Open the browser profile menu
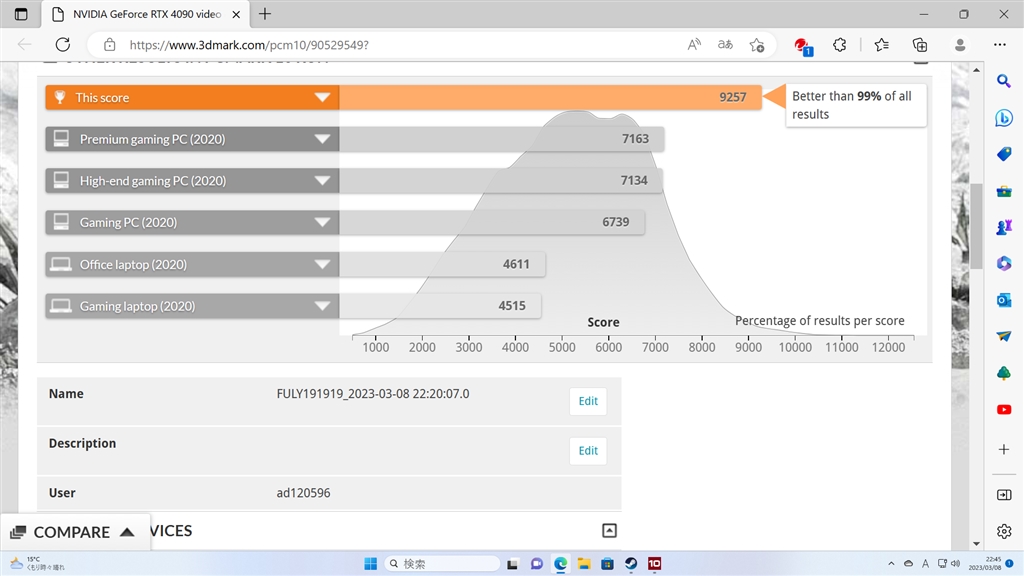1024x576 pixels. (x=960, y=44)
